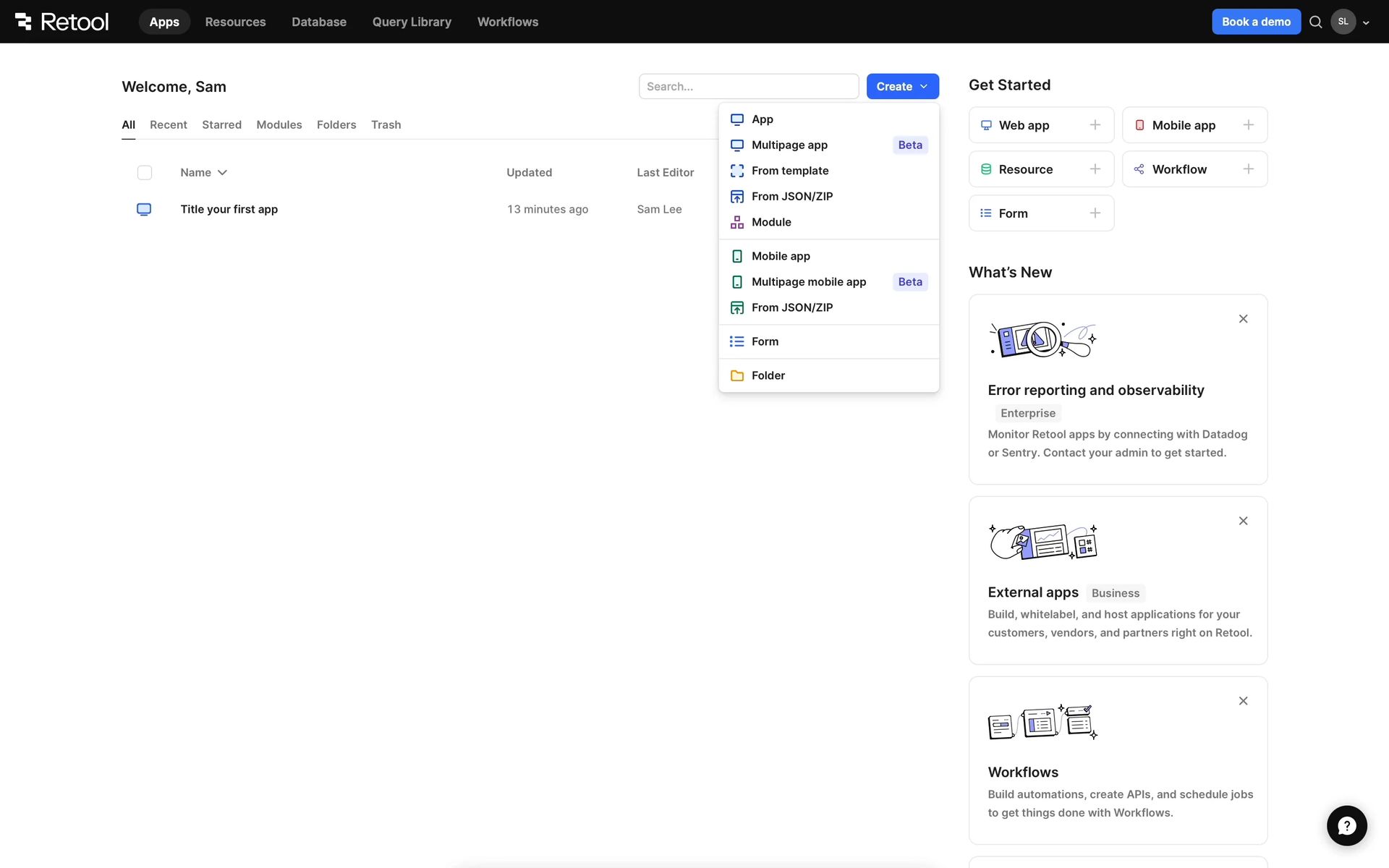The height and width of the screenshot is (868, 1389).
Task: Click the Retool logo
Action: [x=61, y=22]
